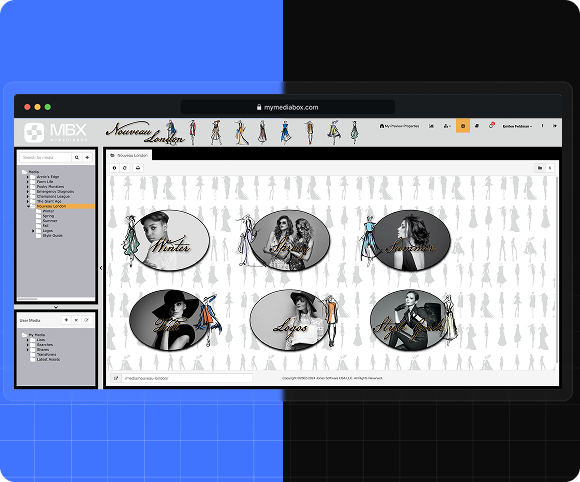Image resolution: width=580 pixels, height=482 pixels.
Task: Click the horizontal scrollbar under media tree
Action: coord(28,299)
